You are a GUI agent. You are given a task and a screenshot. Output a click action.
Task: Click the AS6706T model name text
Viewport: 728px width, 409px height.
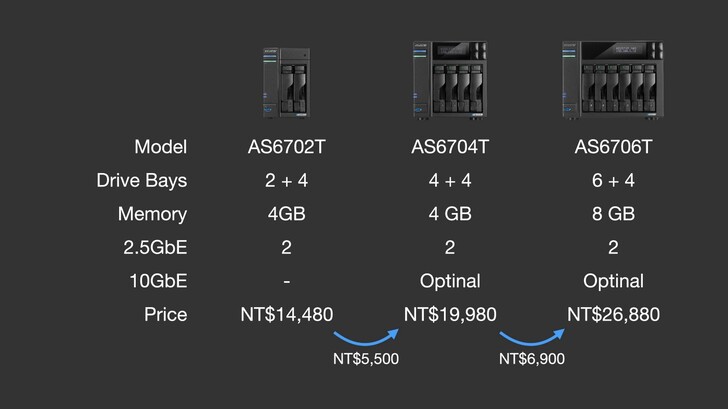coord(613,148)
